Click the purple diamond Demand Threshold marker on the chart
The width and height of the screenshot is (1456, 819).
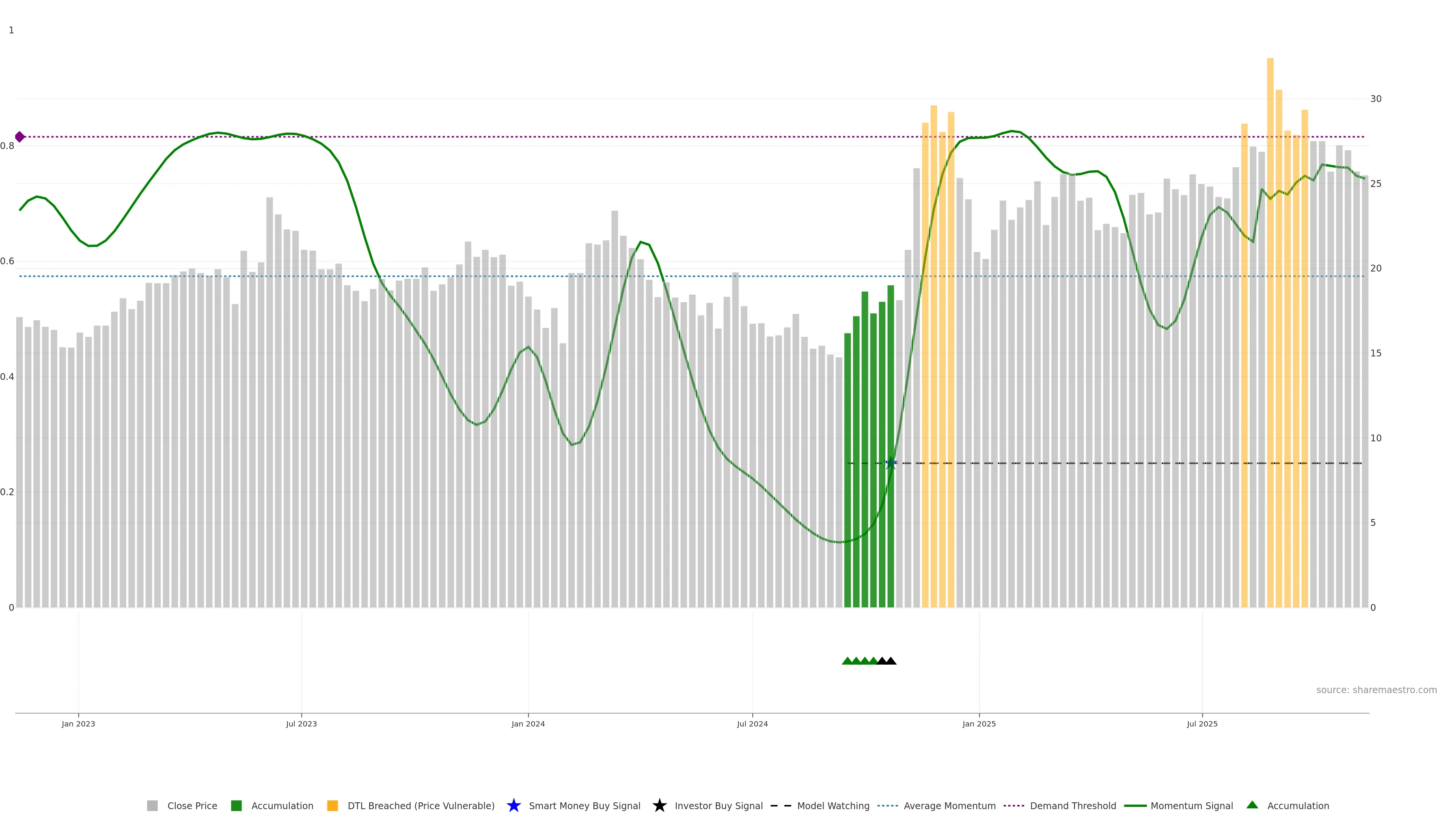point(20,137)
